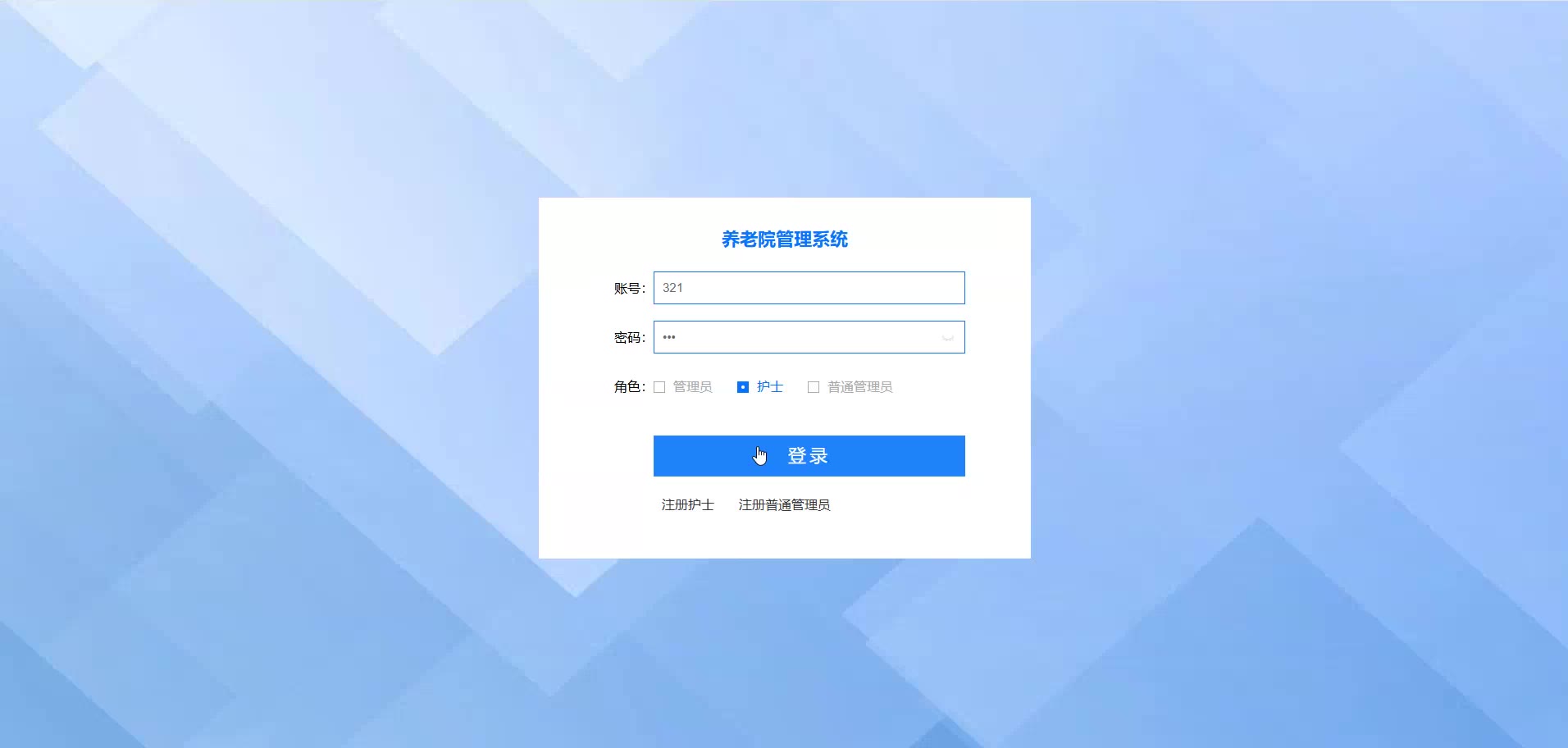The height and width of the screenshot is (748, 1568).
Task: Click the 管理员 role label text
Action: [692, 387]
